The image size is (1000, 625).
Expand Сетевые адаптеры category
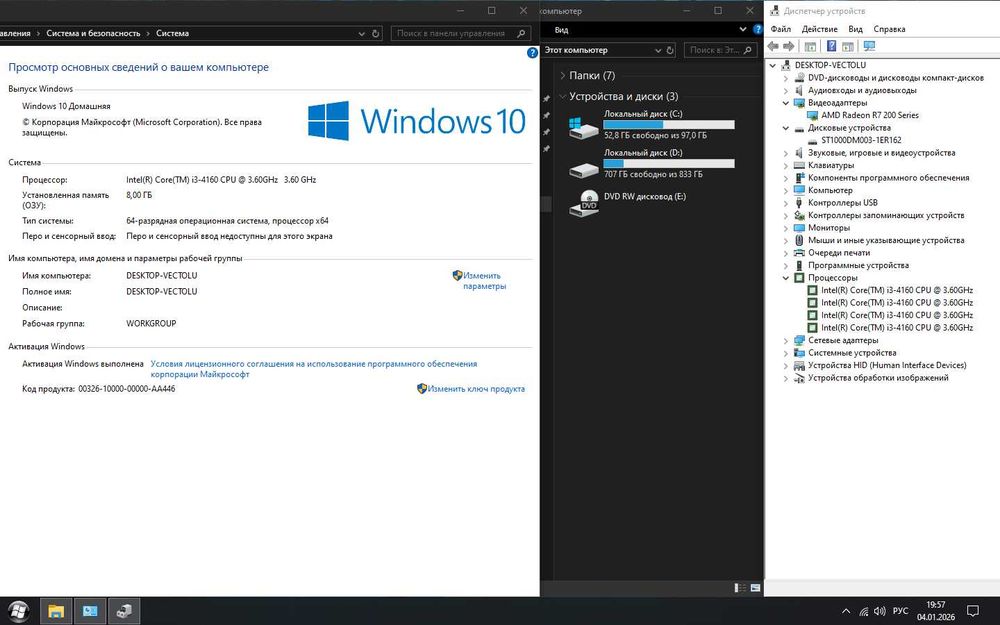(786, 341)
